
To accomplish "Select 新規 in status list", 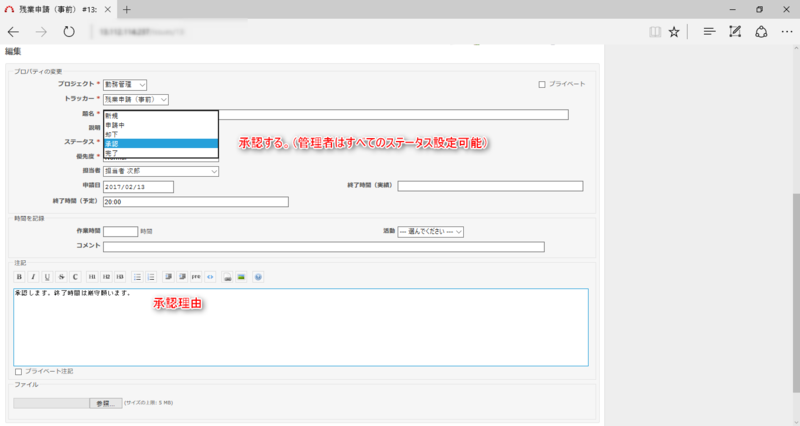I will (x=161, y=116).
